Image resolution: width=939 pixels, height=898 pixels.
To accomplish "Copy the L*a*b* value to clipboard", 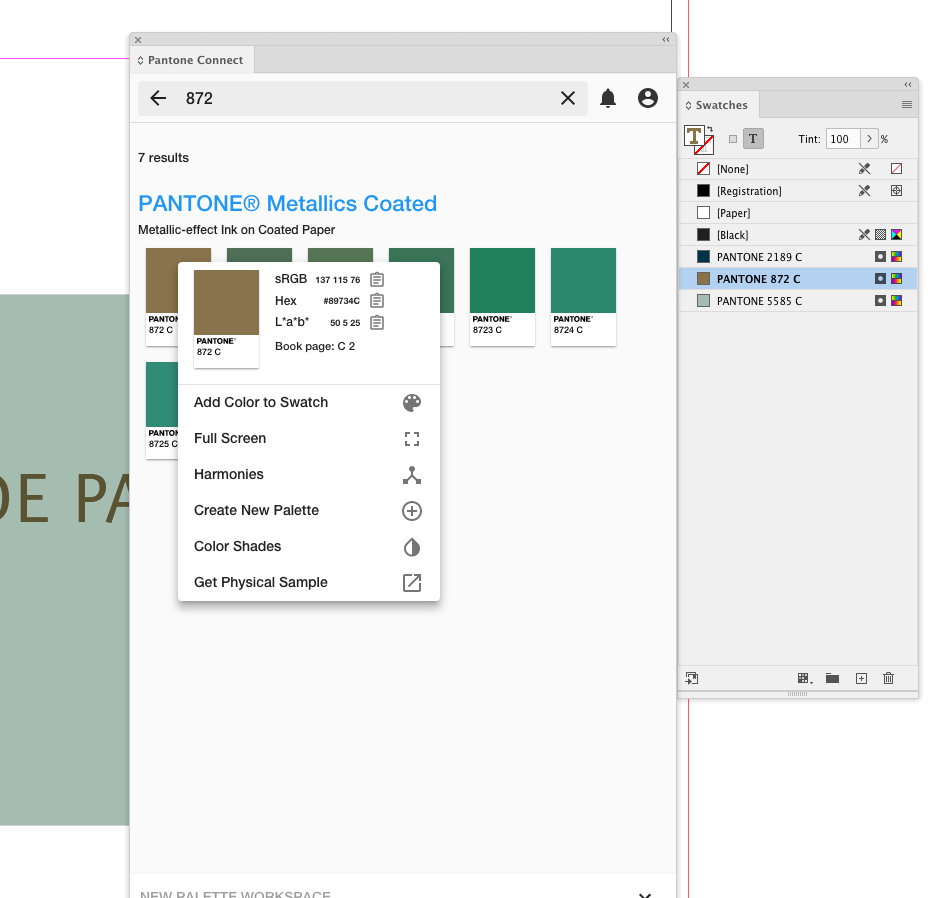I will click(x=377, y=323).
